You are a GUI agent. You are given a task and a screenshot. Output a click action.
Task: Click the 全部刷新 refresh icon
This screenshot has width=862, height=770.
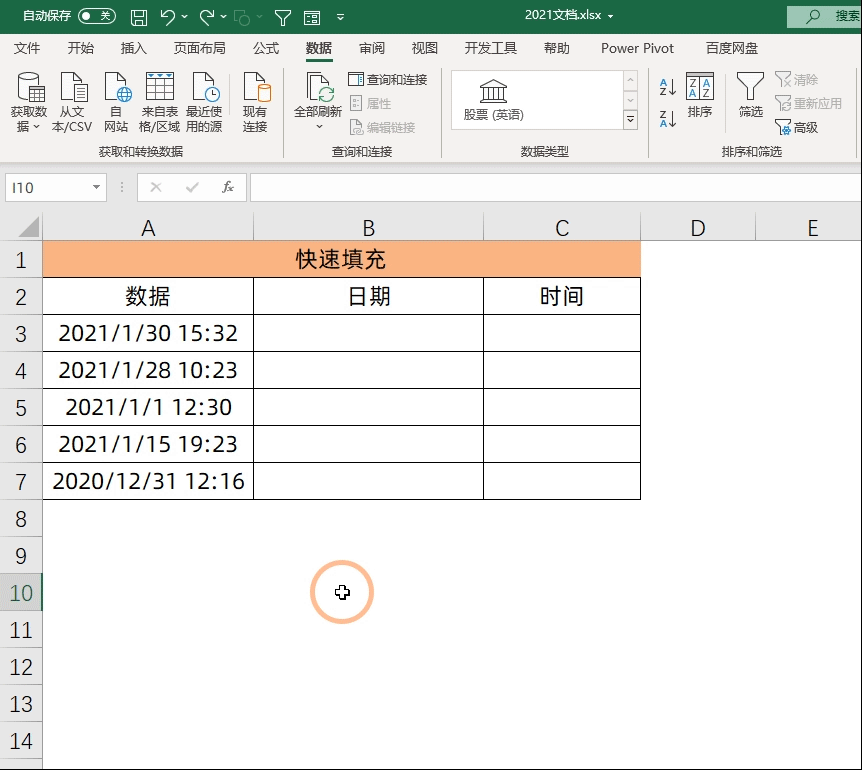click(x=318, y=88)
